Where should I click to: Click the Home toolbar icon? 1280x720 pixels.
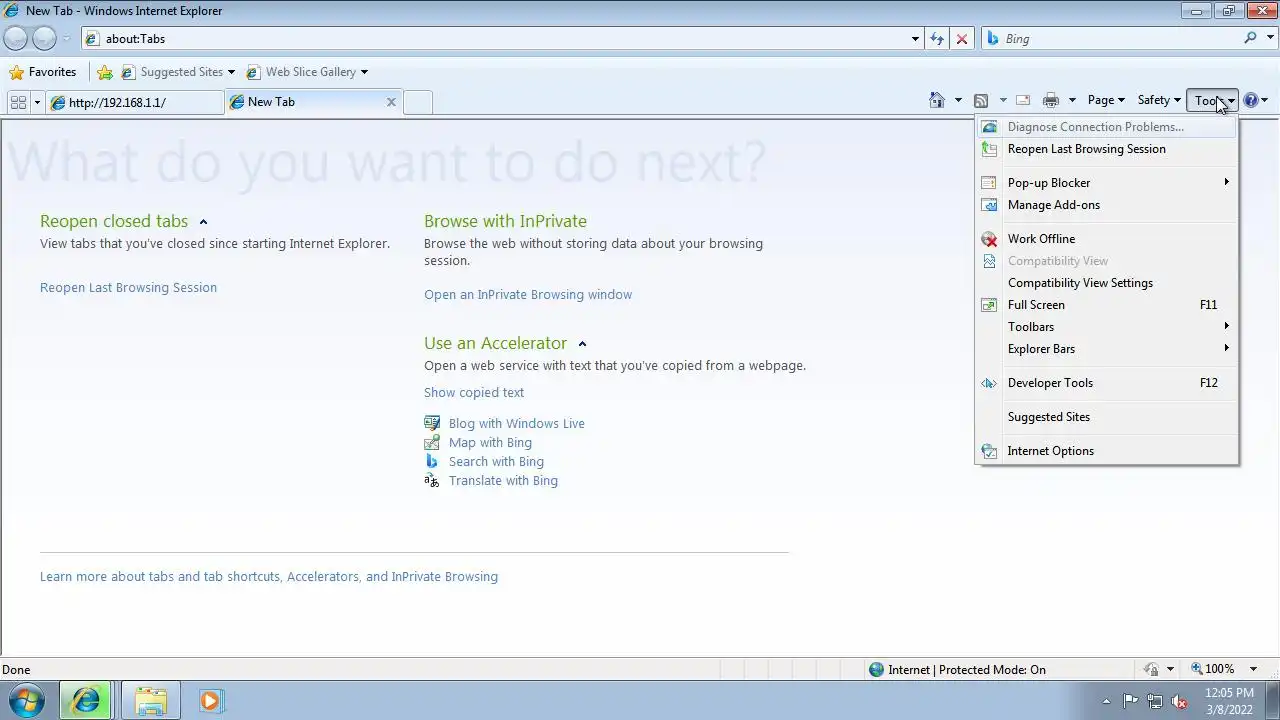937,100
